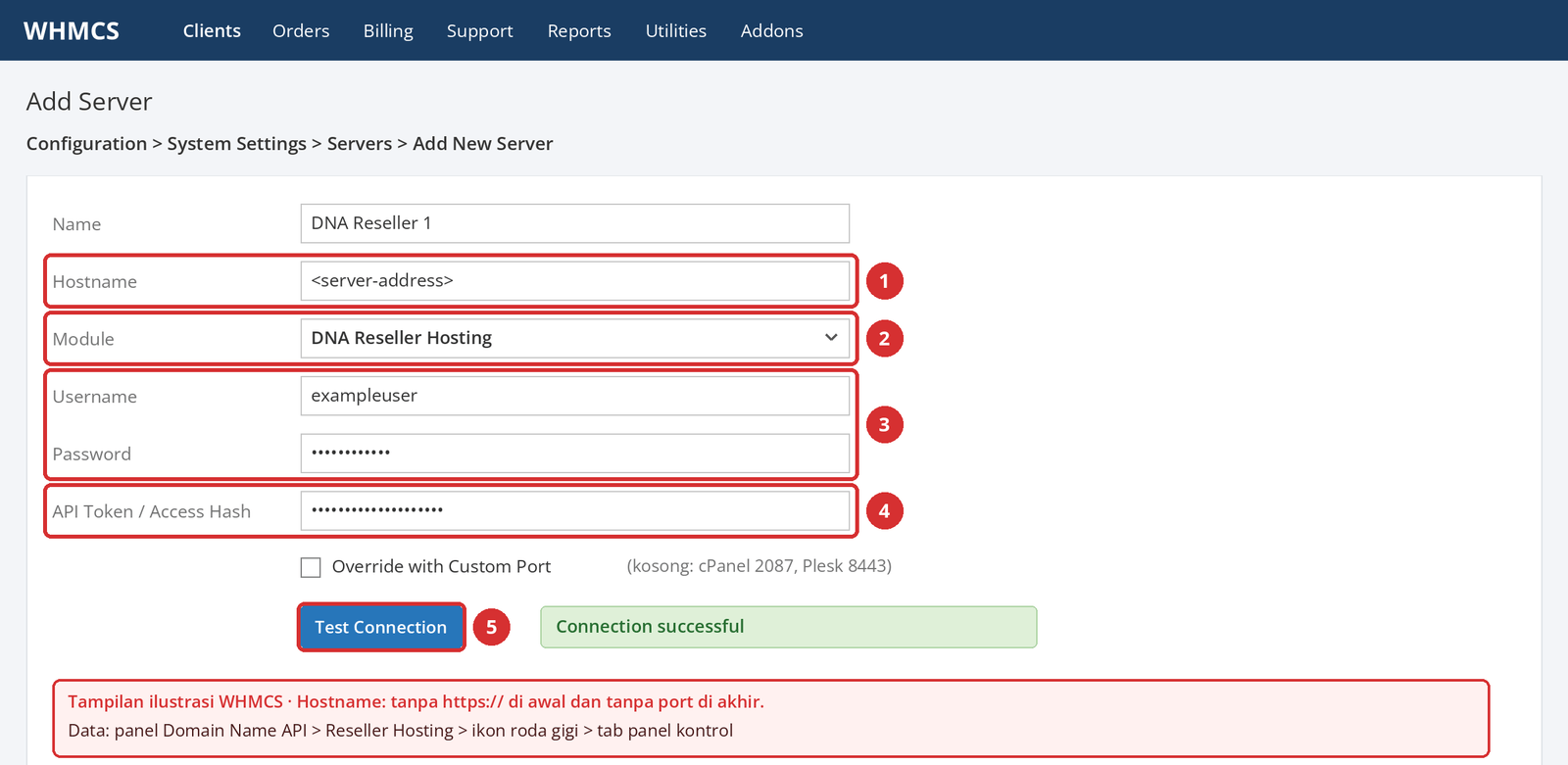
Task: Enable Override with Custom Port checkbox
Action: point(311,567)
